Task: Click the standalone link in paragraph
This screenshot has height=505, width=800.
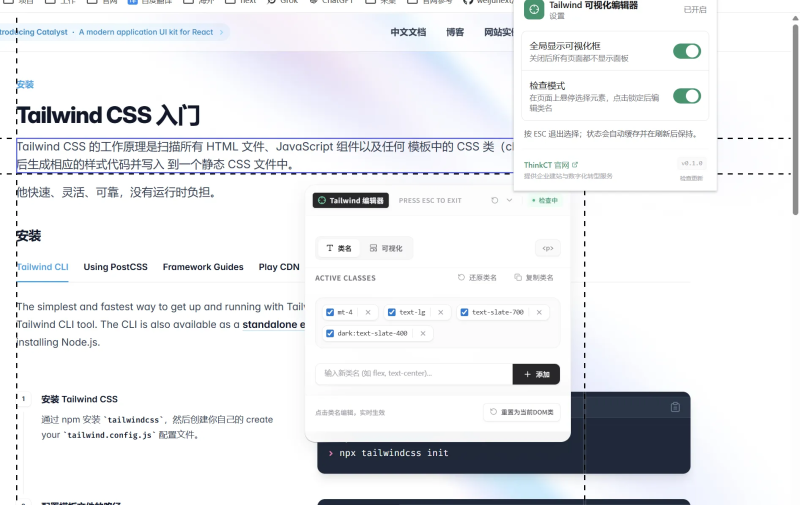Action: click(273, 324)
